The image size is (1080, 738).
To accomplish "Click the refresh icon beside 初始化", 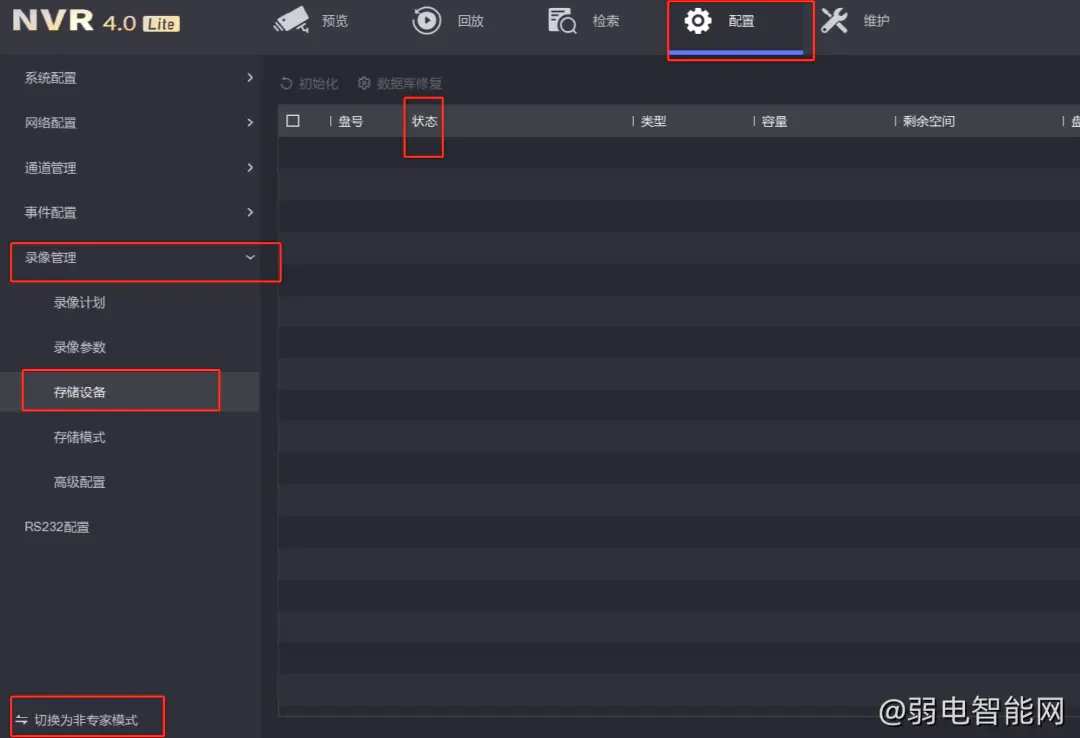I will (287, 83).
